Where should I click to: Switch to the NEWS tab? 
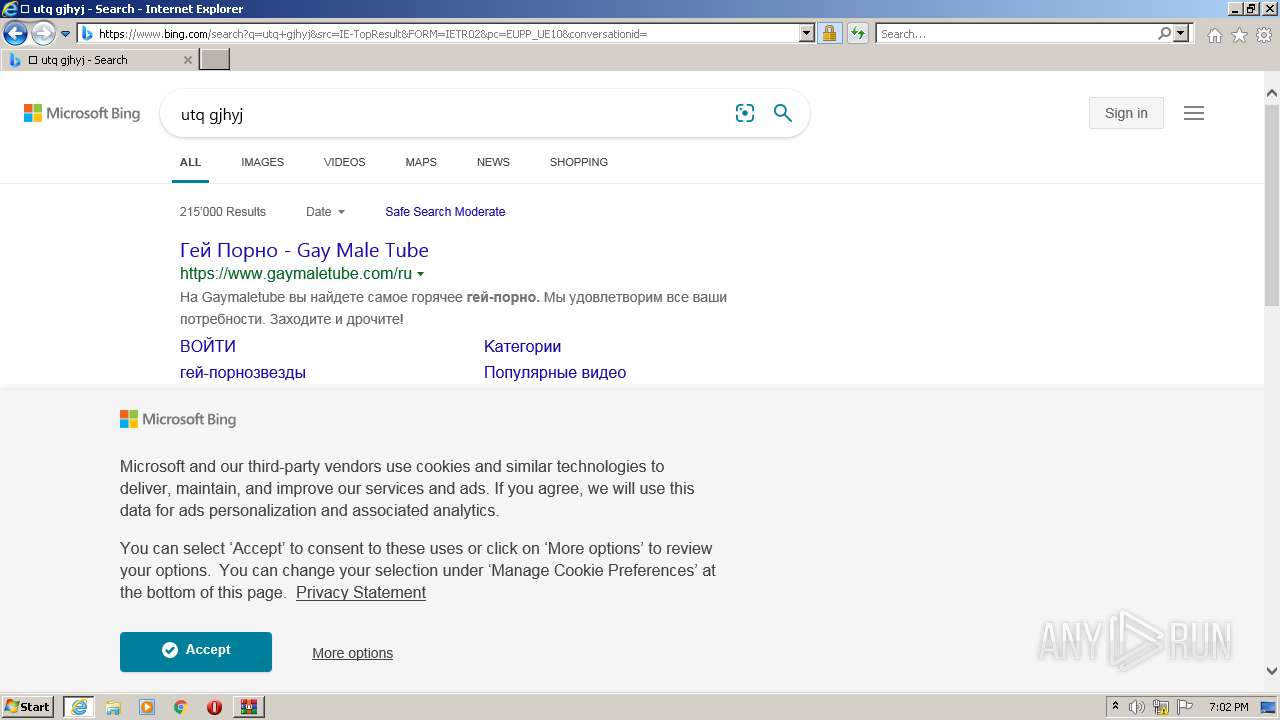point(493,162)
